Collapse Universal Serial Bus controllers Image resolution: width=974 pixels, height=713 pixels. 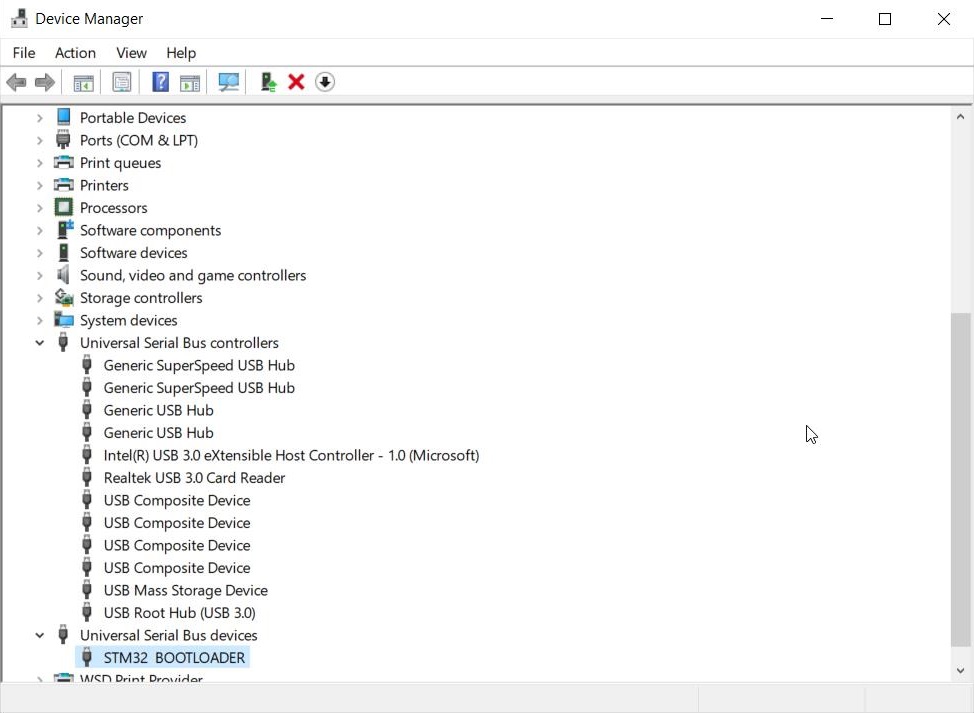40,342
